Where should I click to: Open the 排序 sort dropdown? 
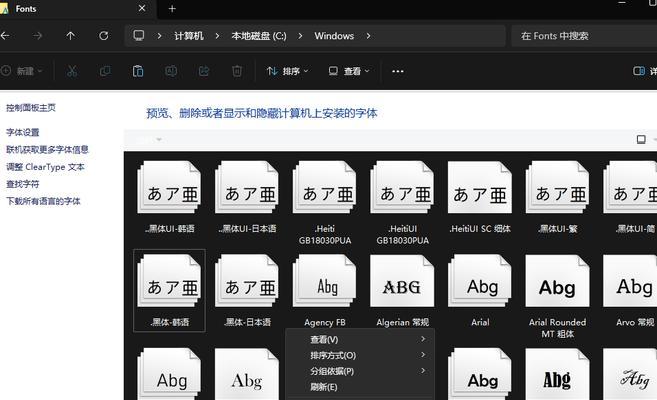coord(287,71)
